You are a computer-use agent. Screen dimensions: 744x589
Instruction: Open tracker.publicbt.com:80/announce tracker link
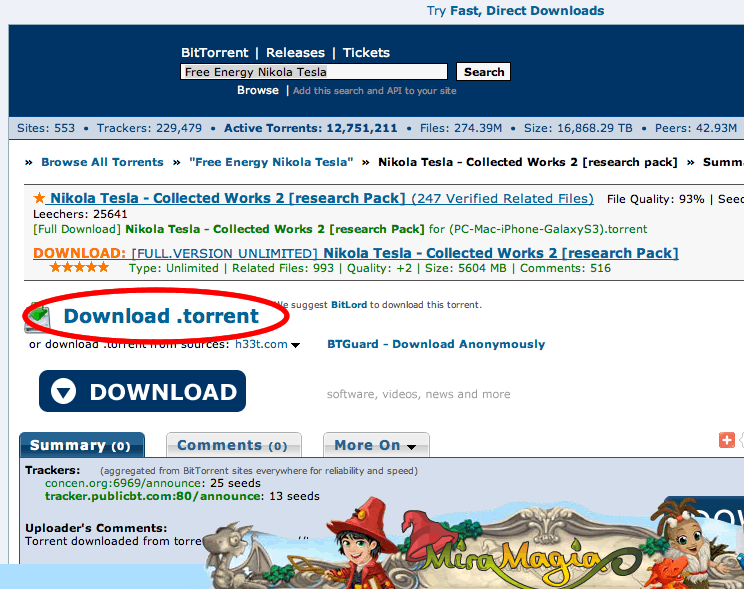pos(152,496)
